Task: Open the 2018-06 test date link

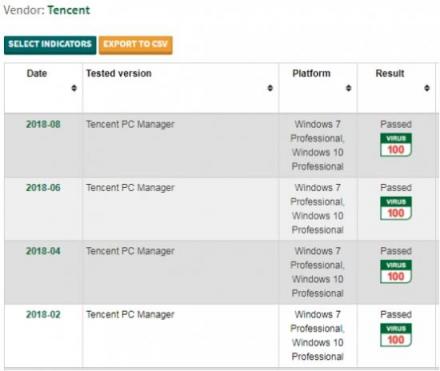Action: coord(43,188)
